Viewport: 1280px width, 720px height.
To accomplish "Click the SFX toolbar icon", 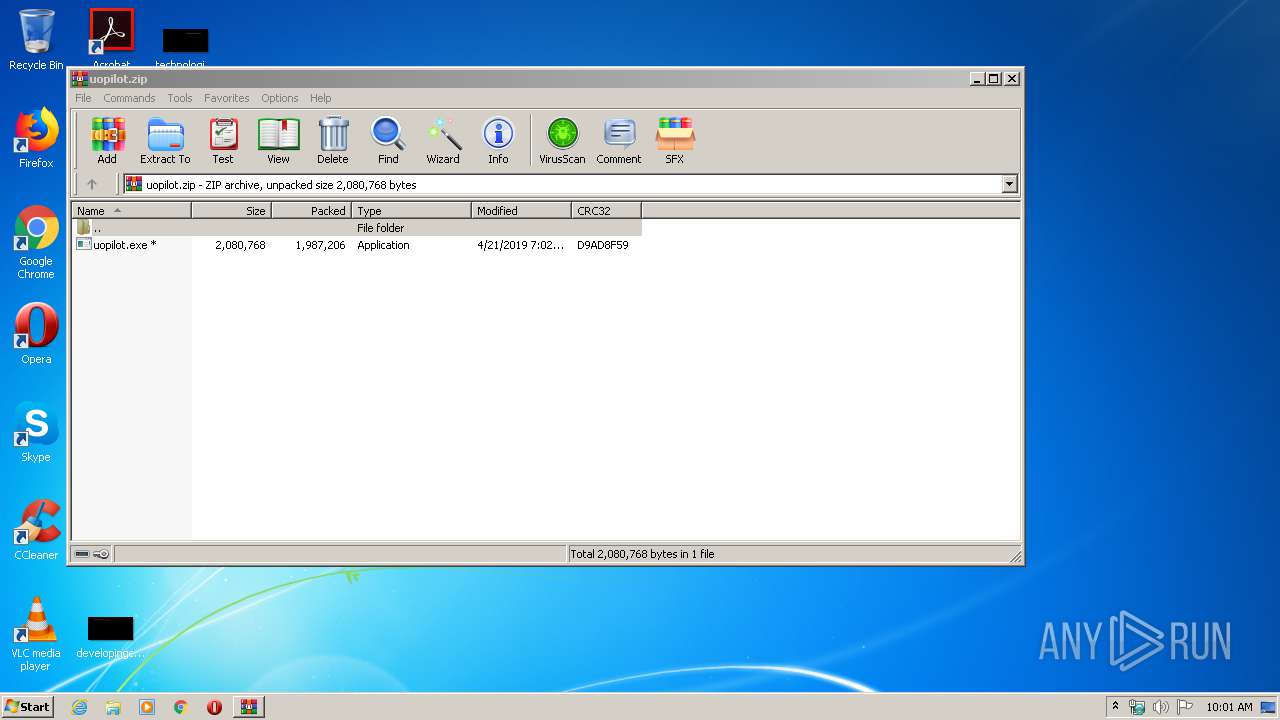I will 675,140.
